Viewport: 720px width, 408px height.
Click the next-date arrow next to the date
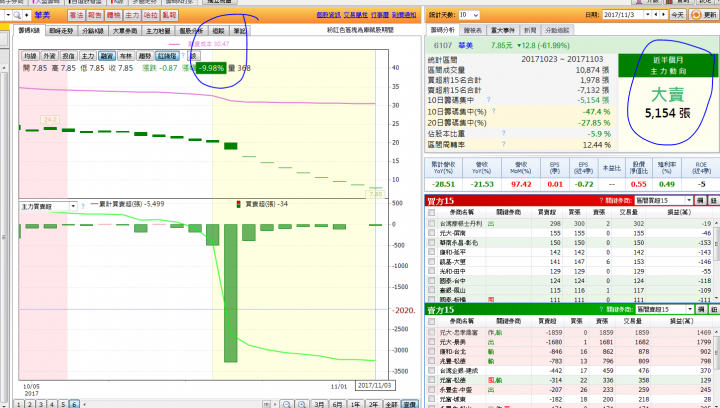point(664,15)
